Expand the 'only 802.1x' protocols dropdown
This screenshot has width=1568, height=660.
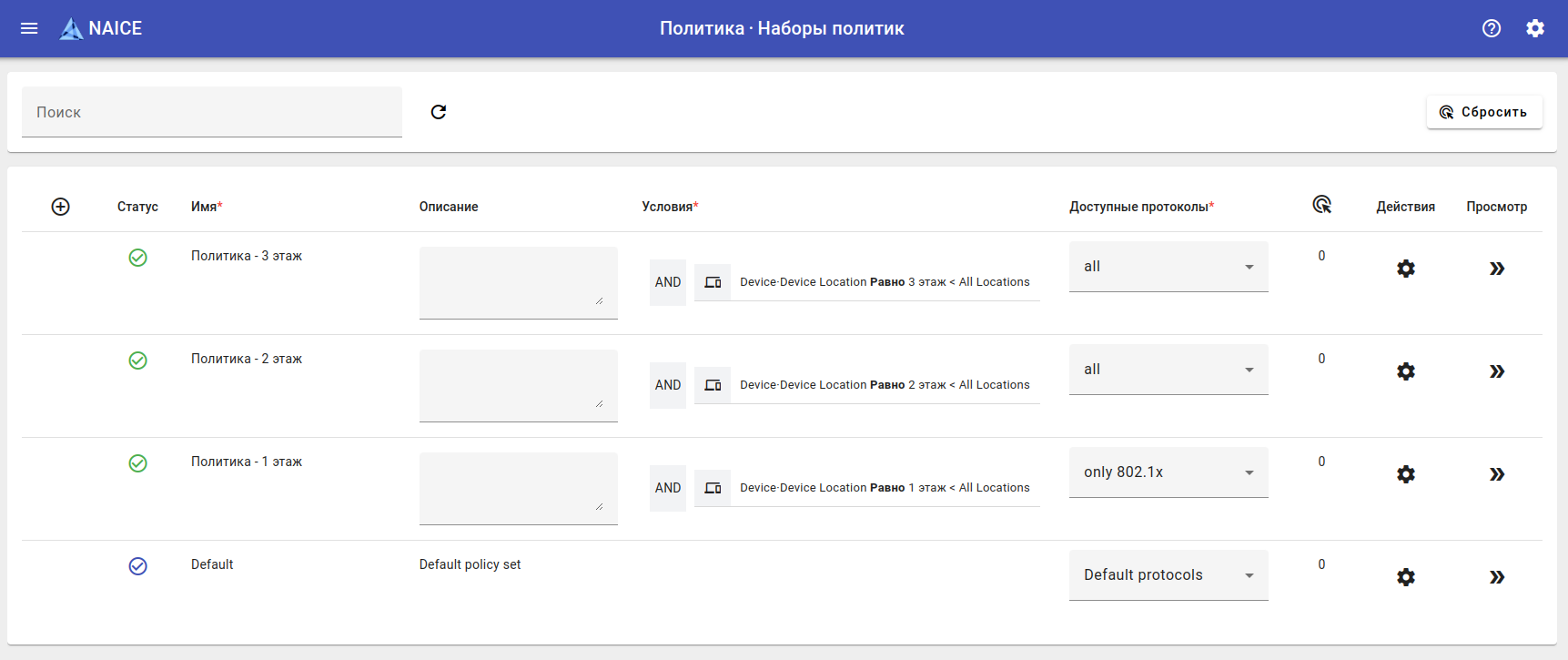[x=1168, y=472]
